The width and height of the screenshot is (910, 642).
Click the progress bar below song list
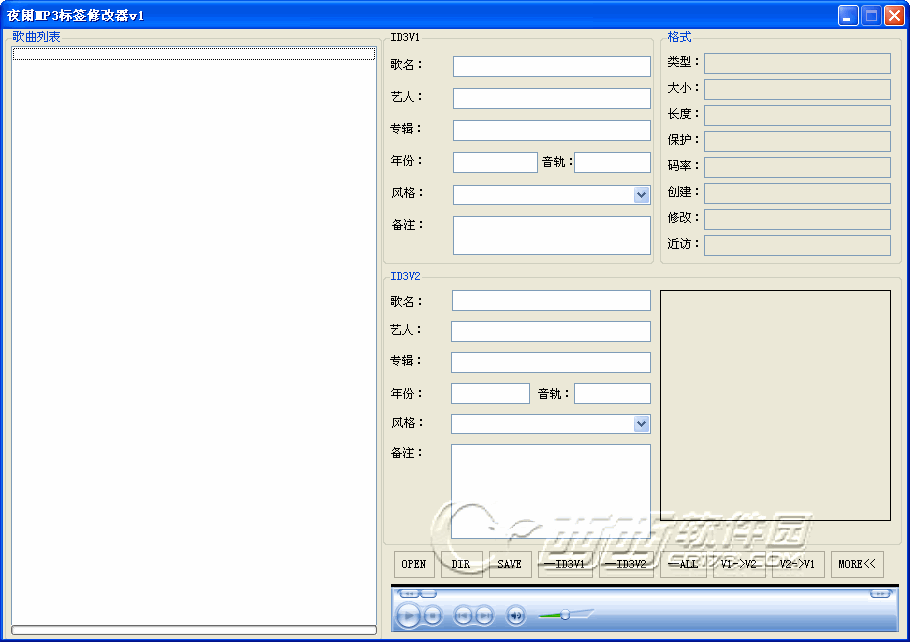[194, 630]
